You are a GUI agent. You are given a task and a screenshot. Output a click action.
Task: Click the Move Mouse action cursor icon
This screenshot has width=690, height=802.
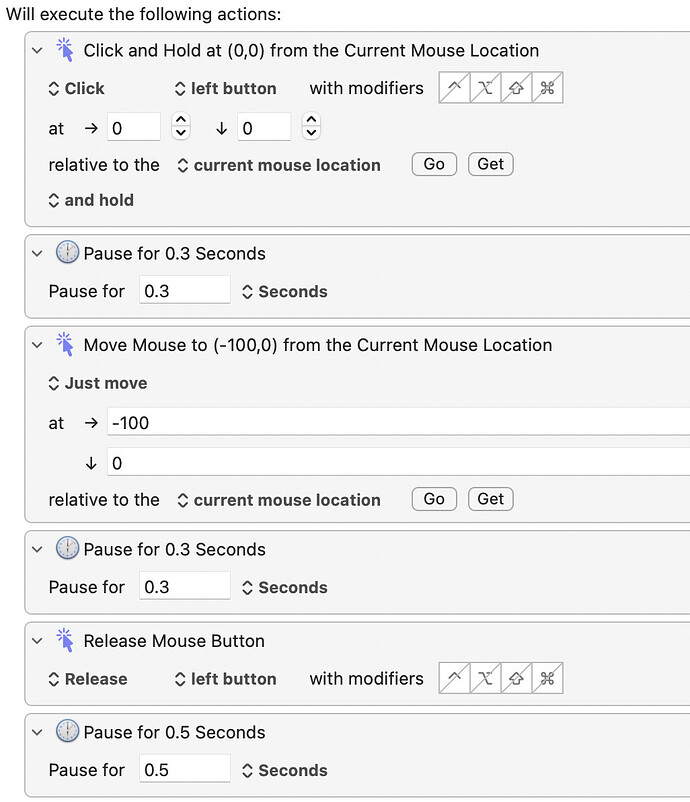coord(66,345)
